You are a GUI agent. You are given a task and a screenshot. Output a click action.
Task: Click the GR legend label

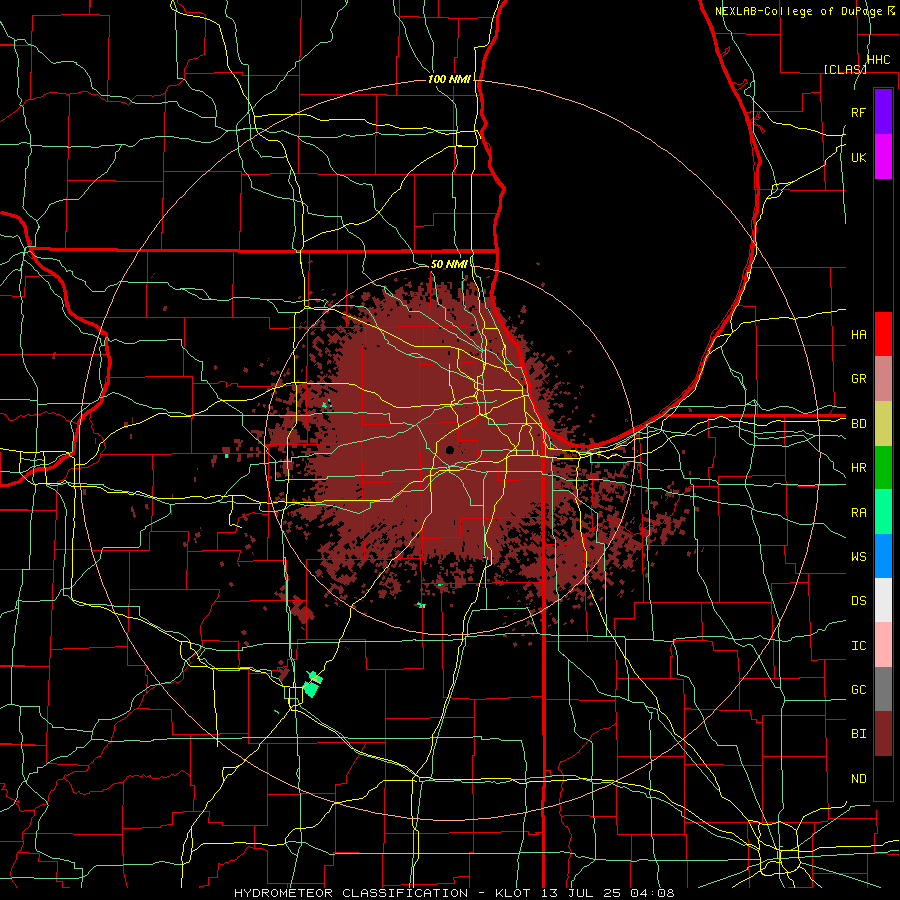[x=859, y=379]
